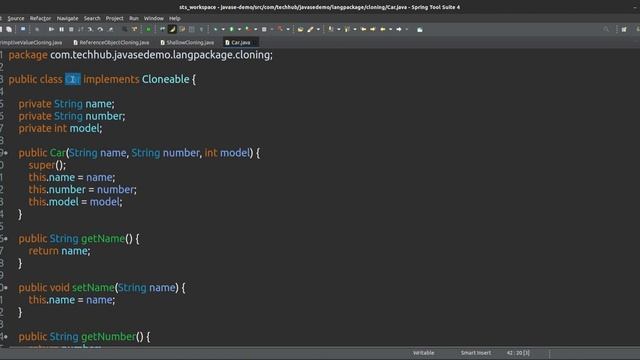This screenshot has width=640, height=360.
Task: Collapse the getName method fold marker
Action: [5, 239]
